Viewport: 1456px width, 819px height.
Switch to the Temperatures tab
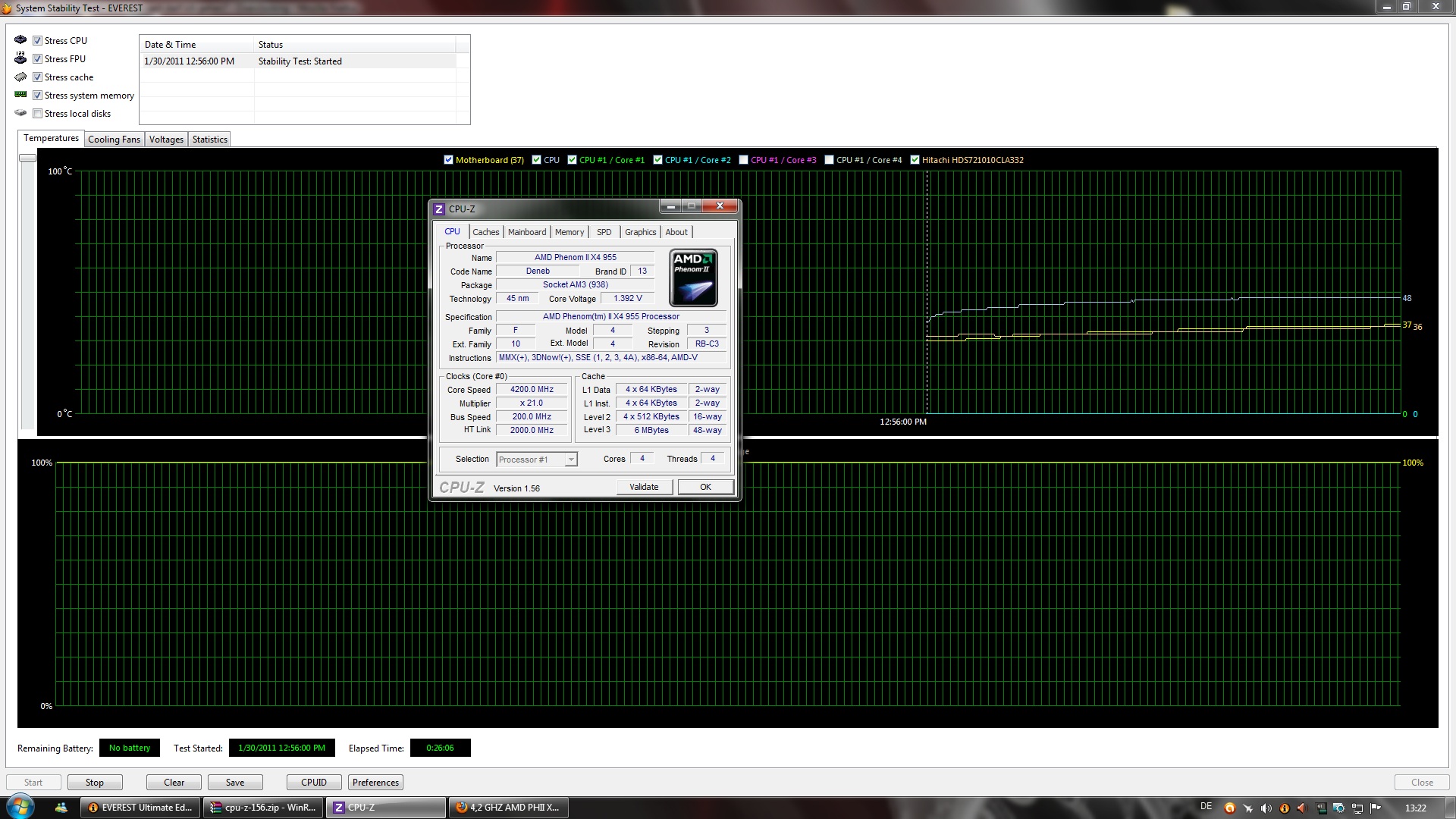[51, 138]
